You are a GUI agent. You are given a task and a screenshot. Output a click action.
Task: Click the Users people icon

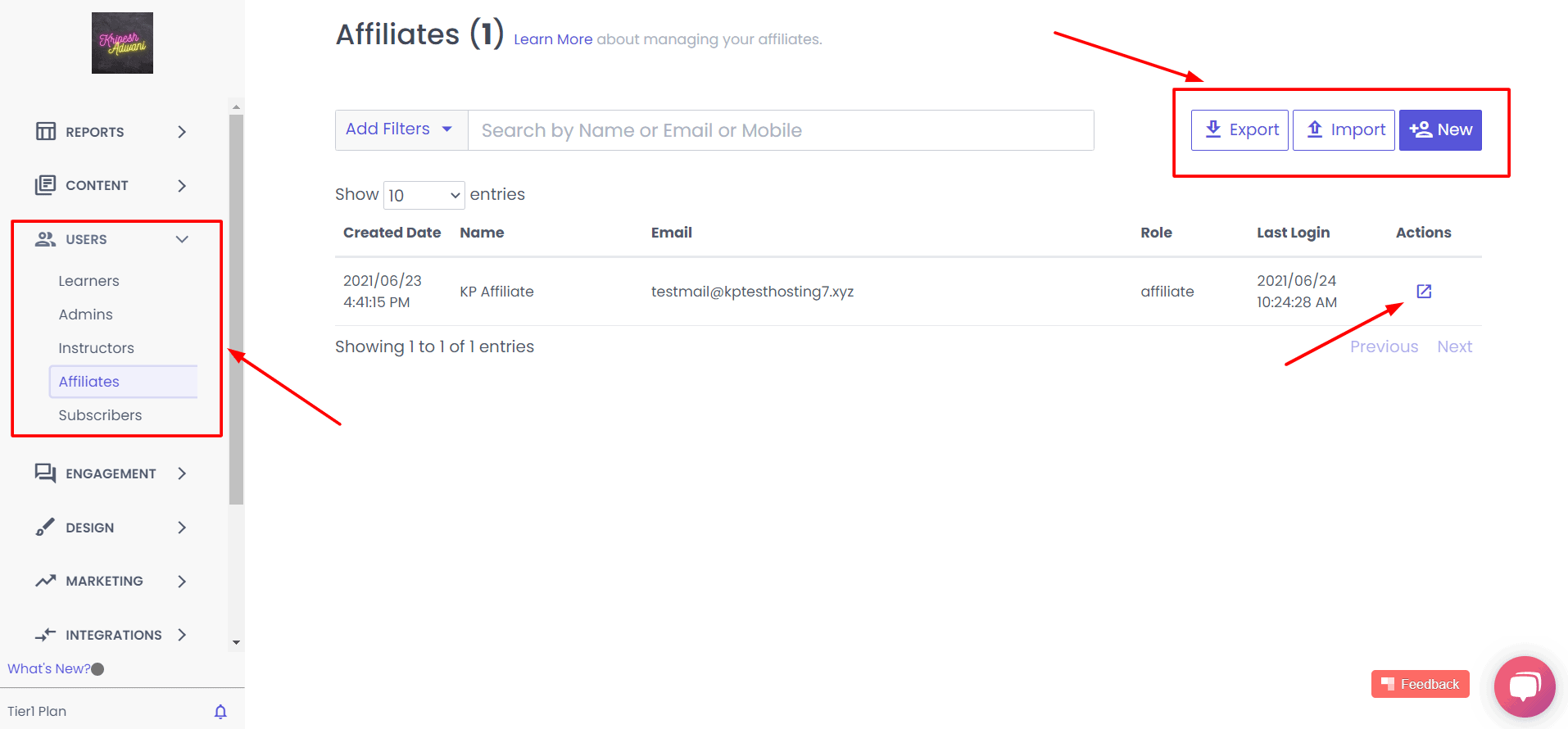46,239
